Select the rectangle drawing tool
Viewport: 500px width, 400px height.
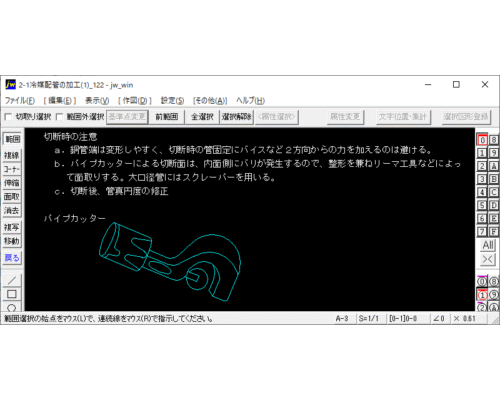[12, 294]
